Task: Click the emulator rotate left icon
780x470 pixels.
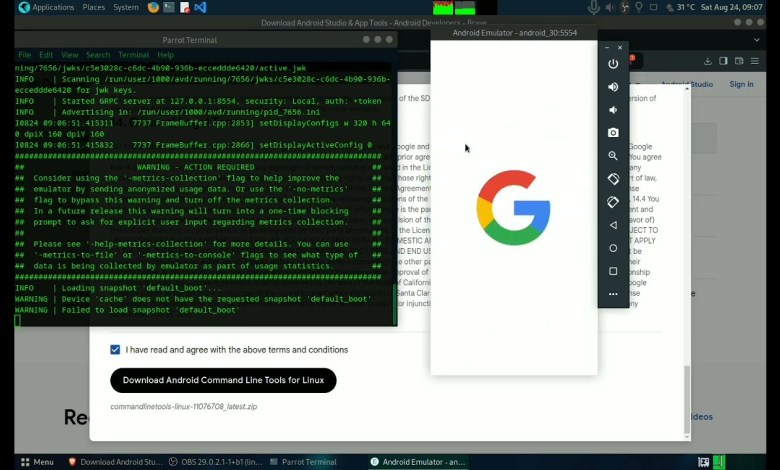Action: pos(613,179)
